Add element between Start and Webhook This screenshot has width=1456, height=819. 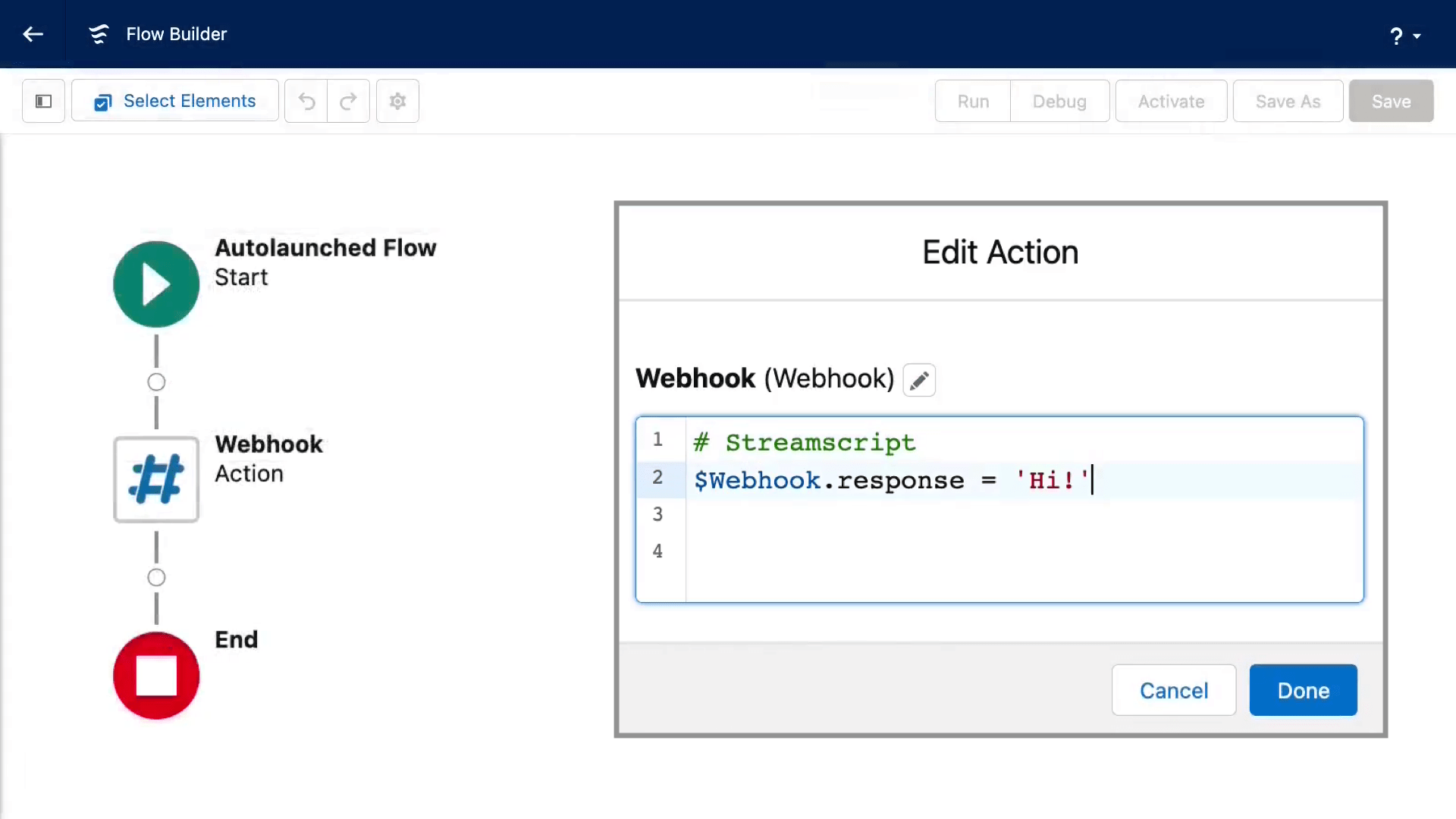point(156,382)
